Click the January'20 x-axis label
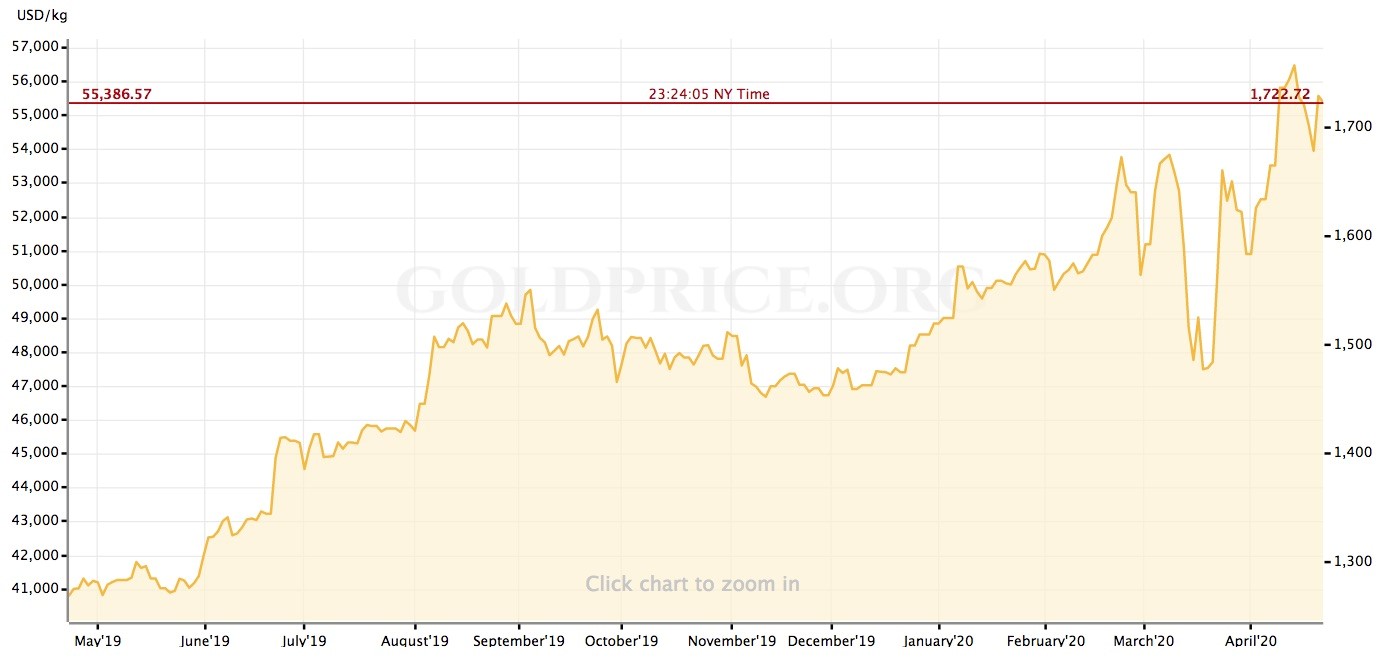Image resolution: width=1387 pixels, height=668 pixels. [x=940, y=641]
